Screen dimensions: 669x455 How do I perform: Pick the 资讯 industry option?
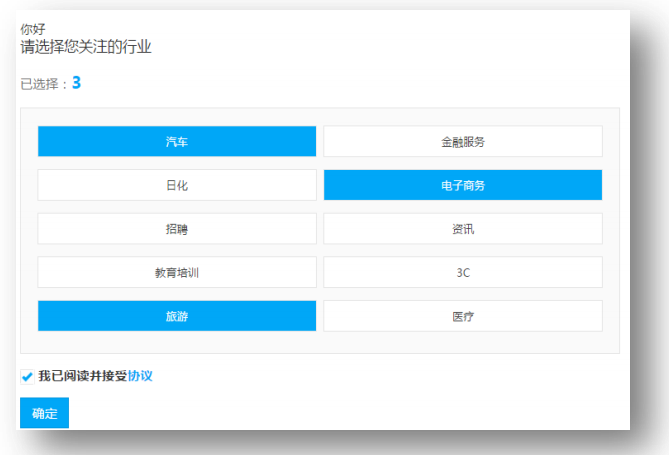point(463,229)
